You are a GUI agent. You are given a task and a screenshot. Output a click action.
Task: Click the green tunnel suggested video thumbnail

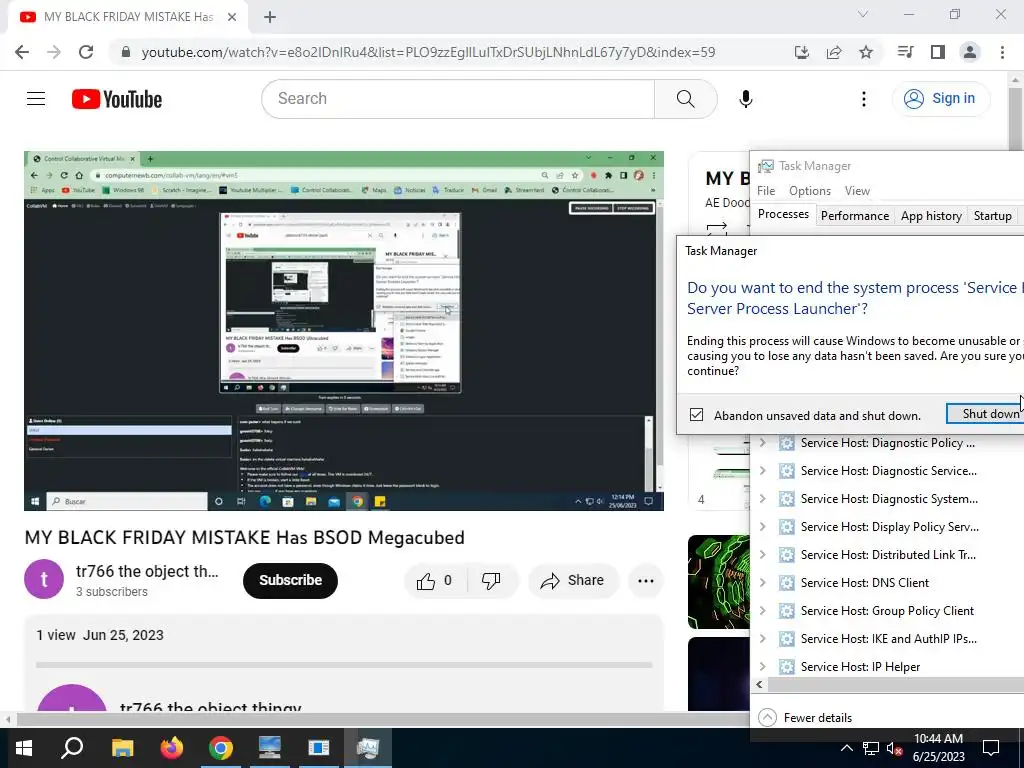(718, 582)
